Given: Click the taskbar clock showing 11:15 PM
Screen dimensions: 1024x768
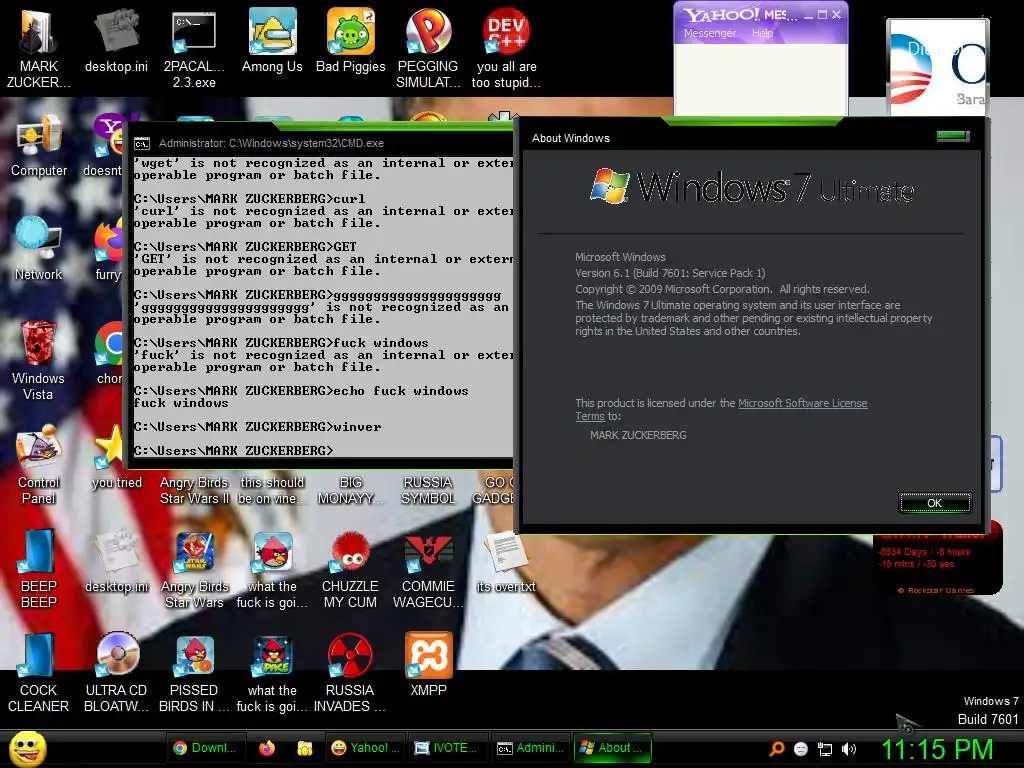Looking at the screenshot, I should tap(937, 749).
